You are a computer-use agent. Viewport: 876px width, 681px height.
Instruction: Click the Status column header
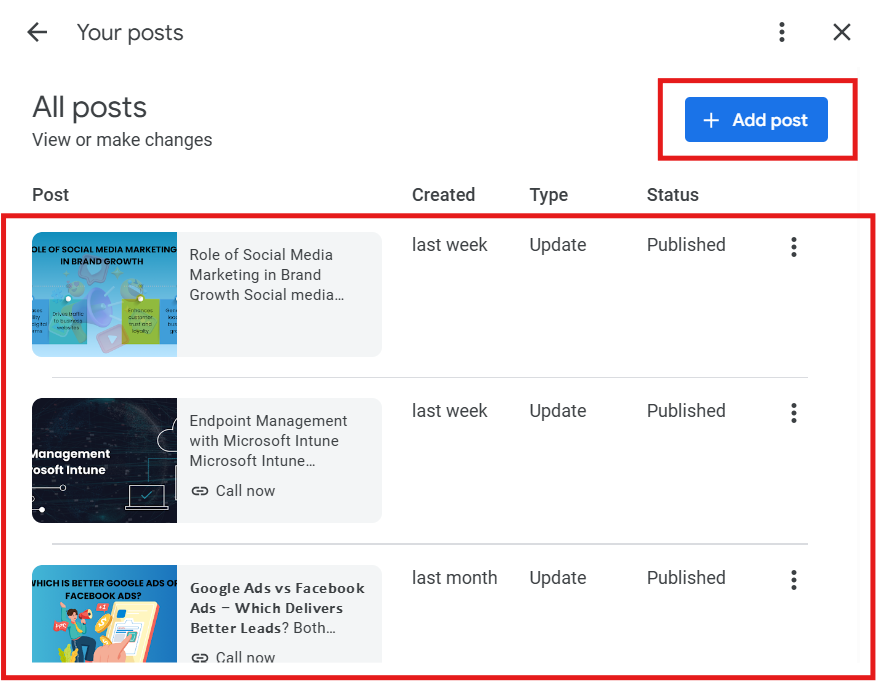(x=672, y=195)
